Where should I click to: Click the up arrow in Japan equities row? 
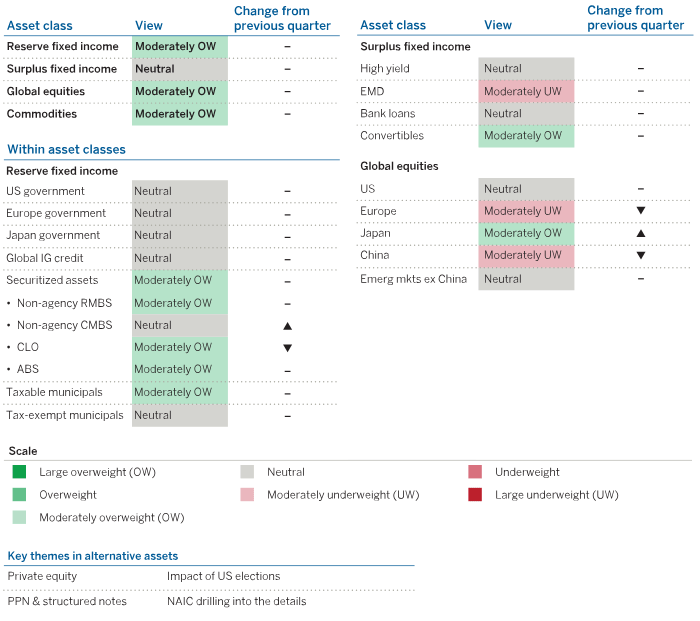tap(640, 233)
